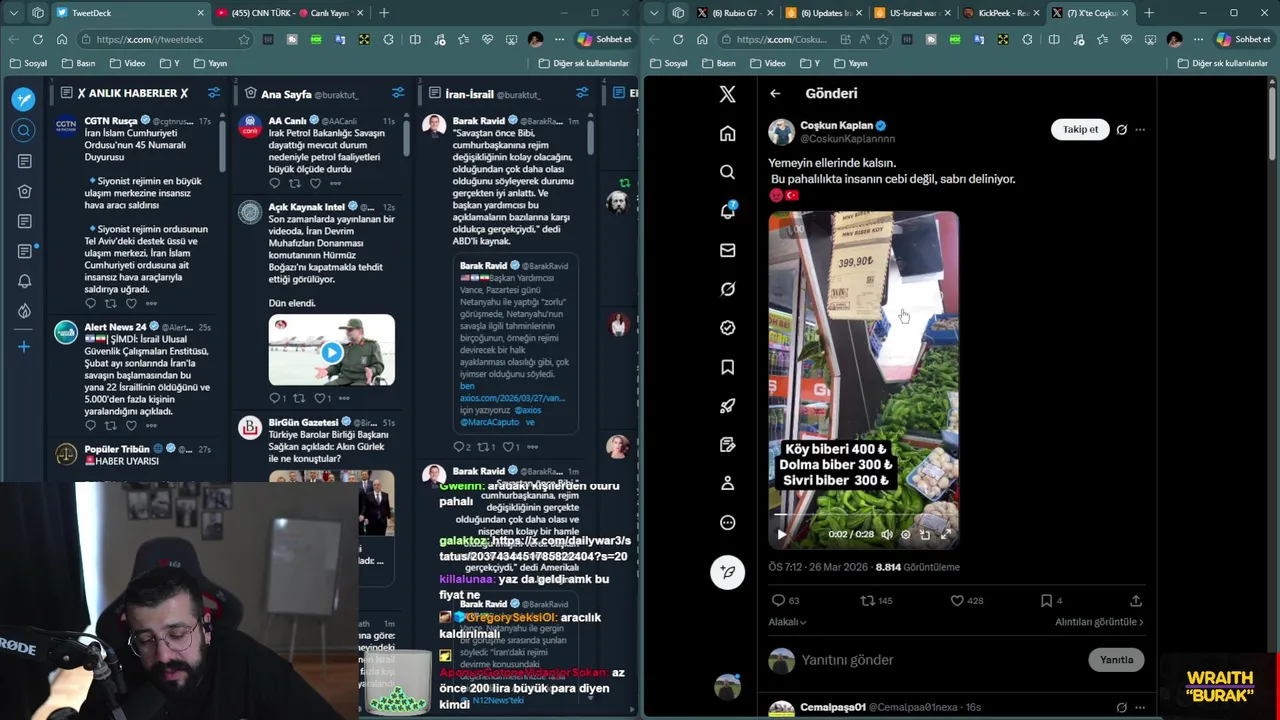The width and height of the screenshot is (1280, 720).
Task: Open ANLIK HABERLER column settings
Action: pyautogui.click(x=214, y=93)
